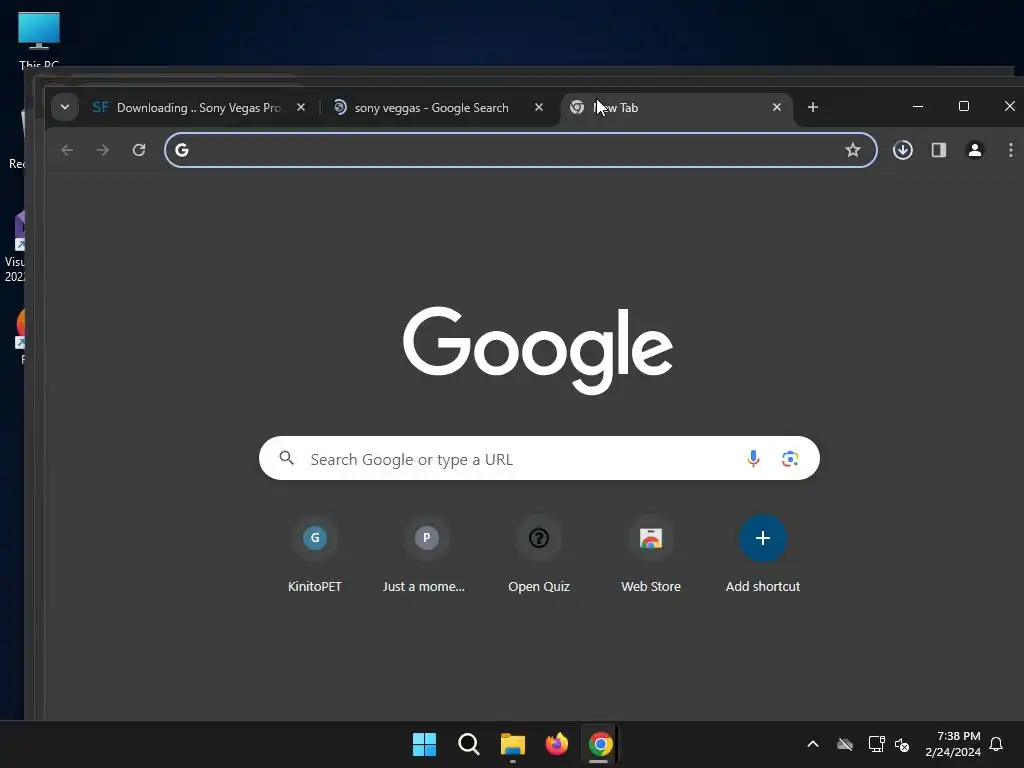
Task: Switch to the Downloading Sony Vegas Pro tab
Action: 200,107
